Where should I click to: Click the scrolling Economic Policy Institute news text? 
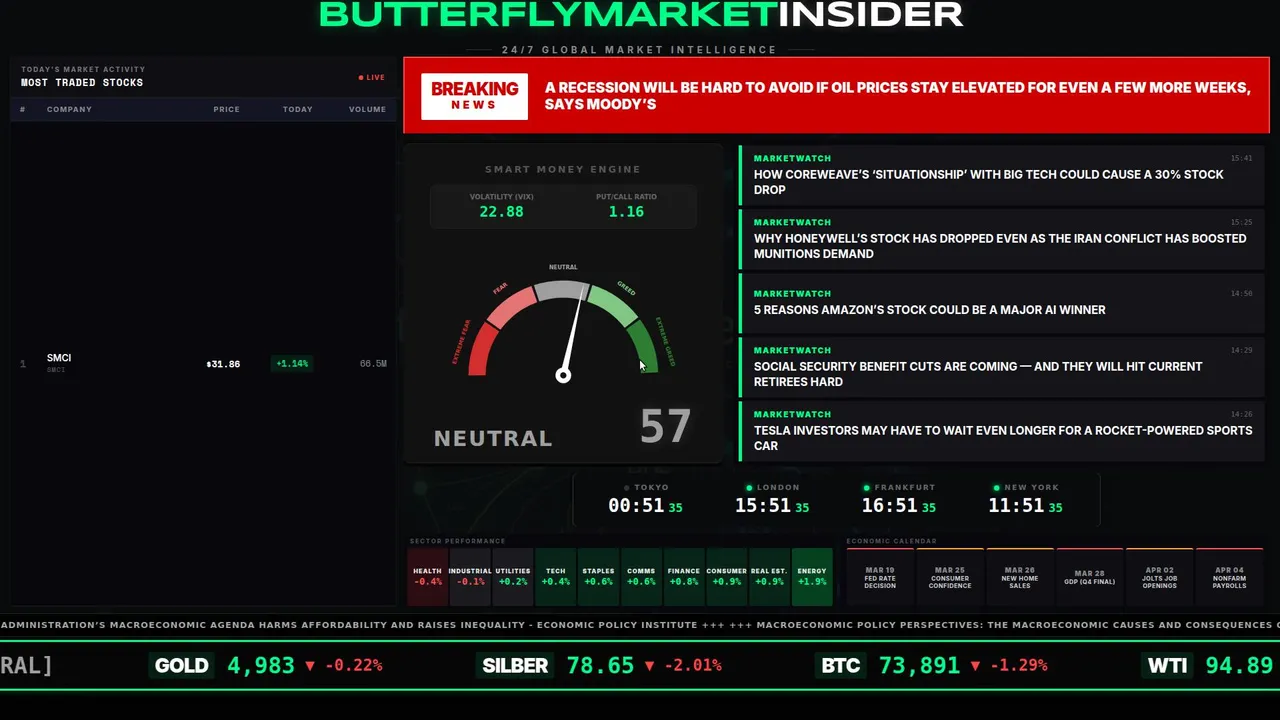349,625
